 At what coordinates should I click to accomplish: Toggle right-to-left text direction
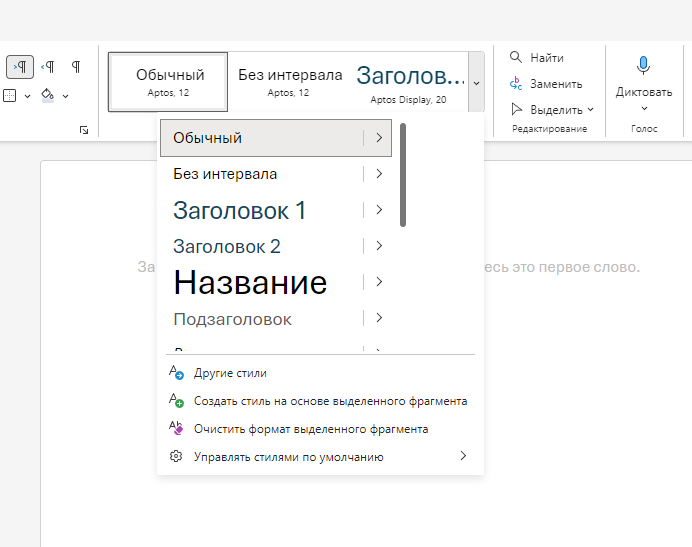click(47, 67)
